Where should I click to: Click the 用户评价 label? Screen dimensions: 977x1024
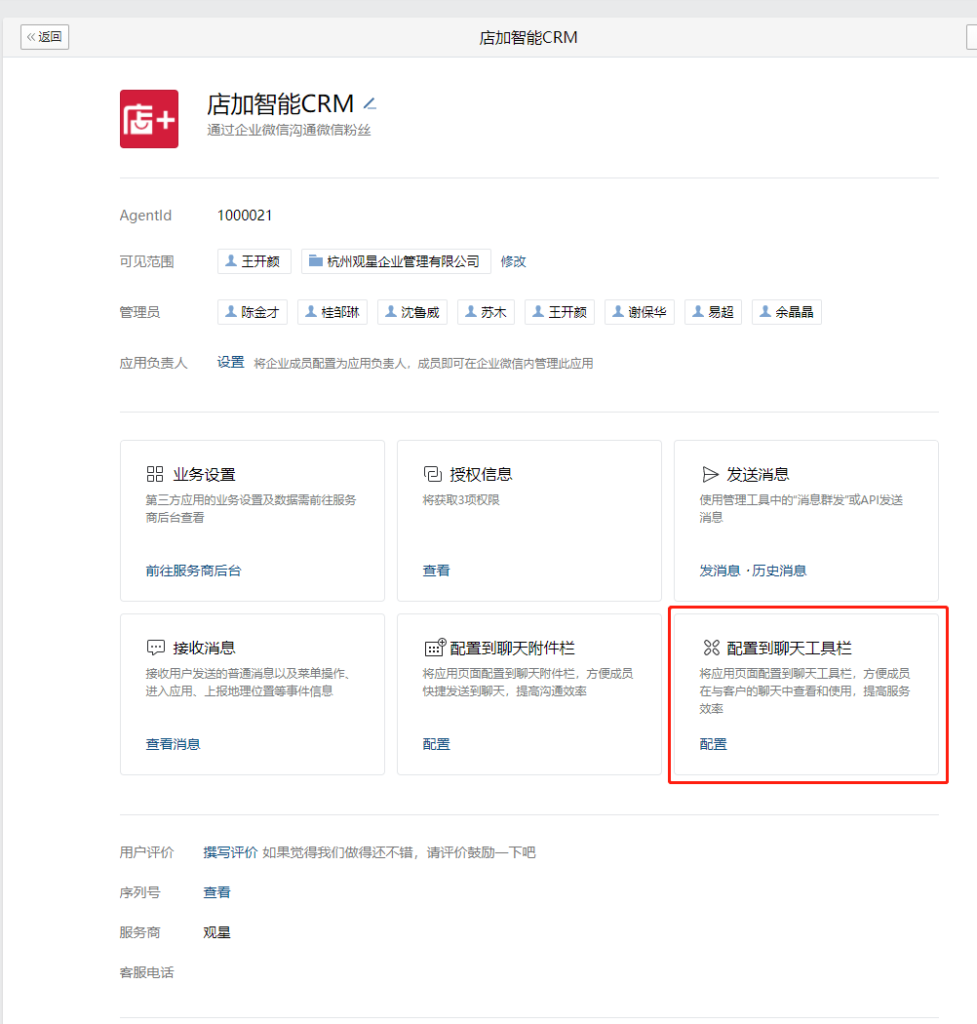coord(146,852)
